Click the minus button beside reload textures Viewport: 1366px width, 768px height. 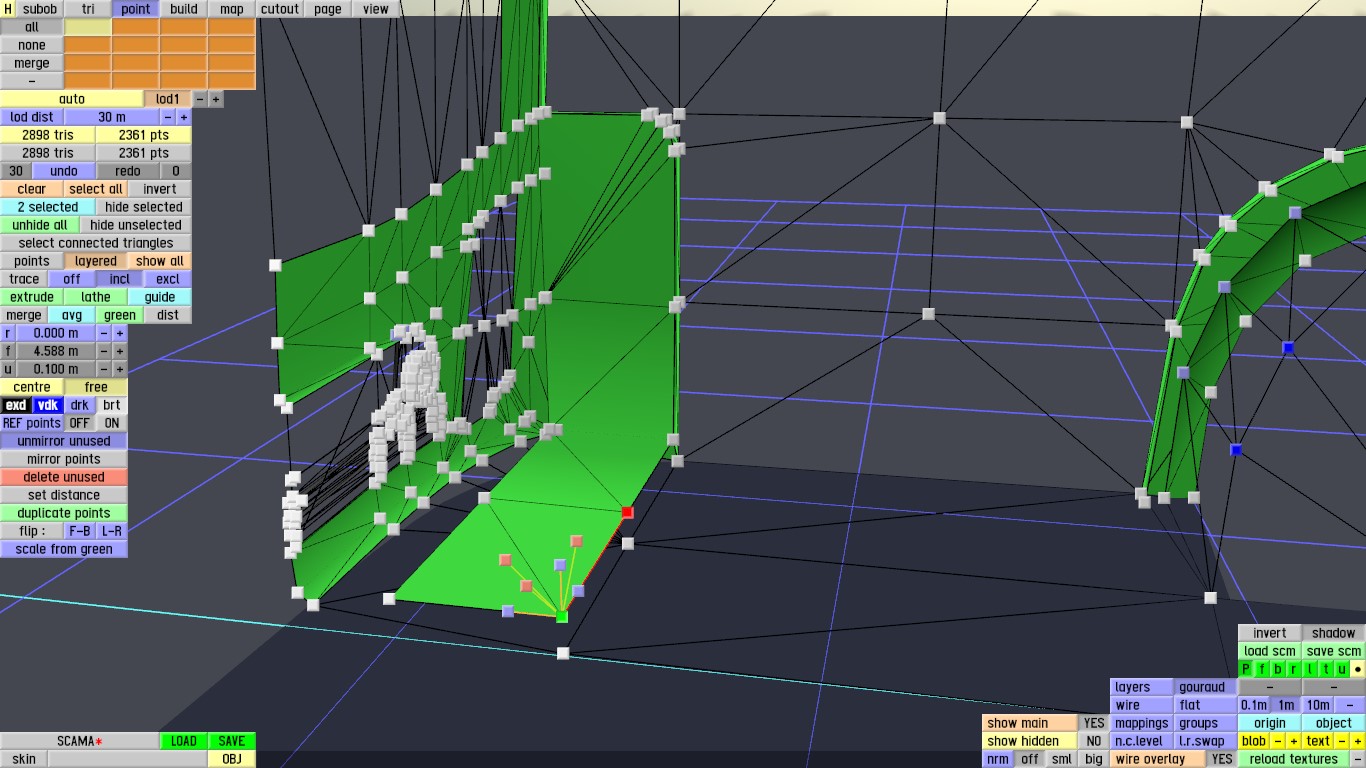(1357, 759)
